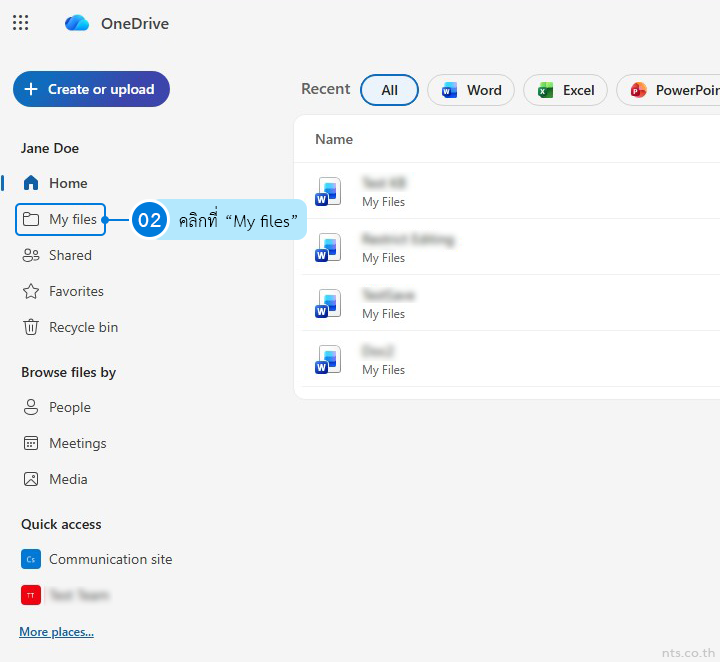Filter recent files by Excel
This screenshot has height=662, width=720.
point(565,90)
